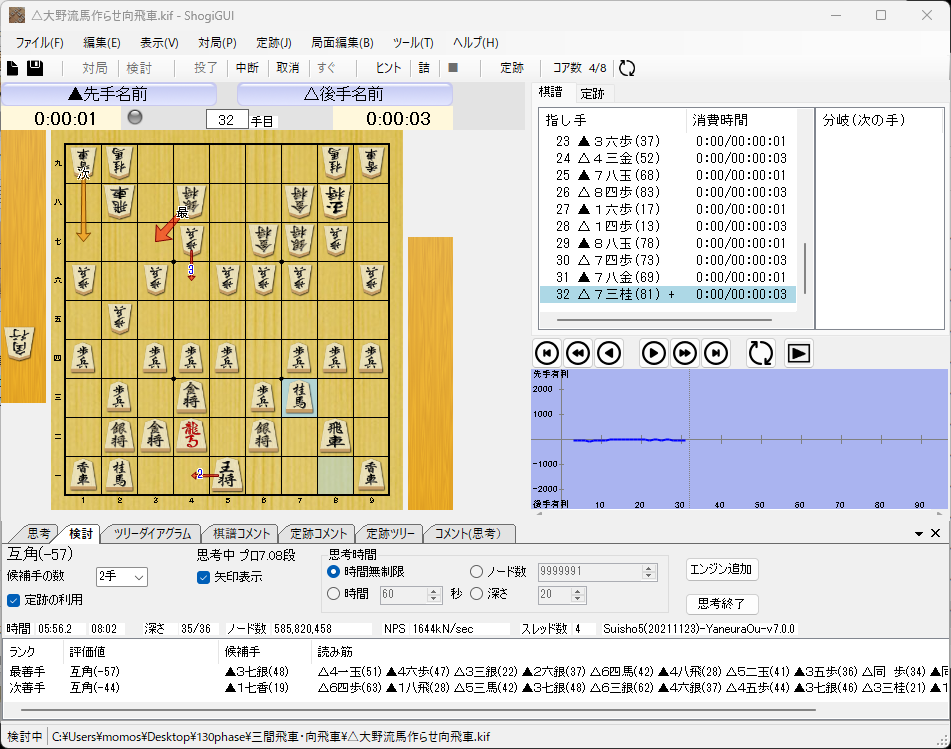
Task: Open the ツール(T) menu
Action: 413,42
